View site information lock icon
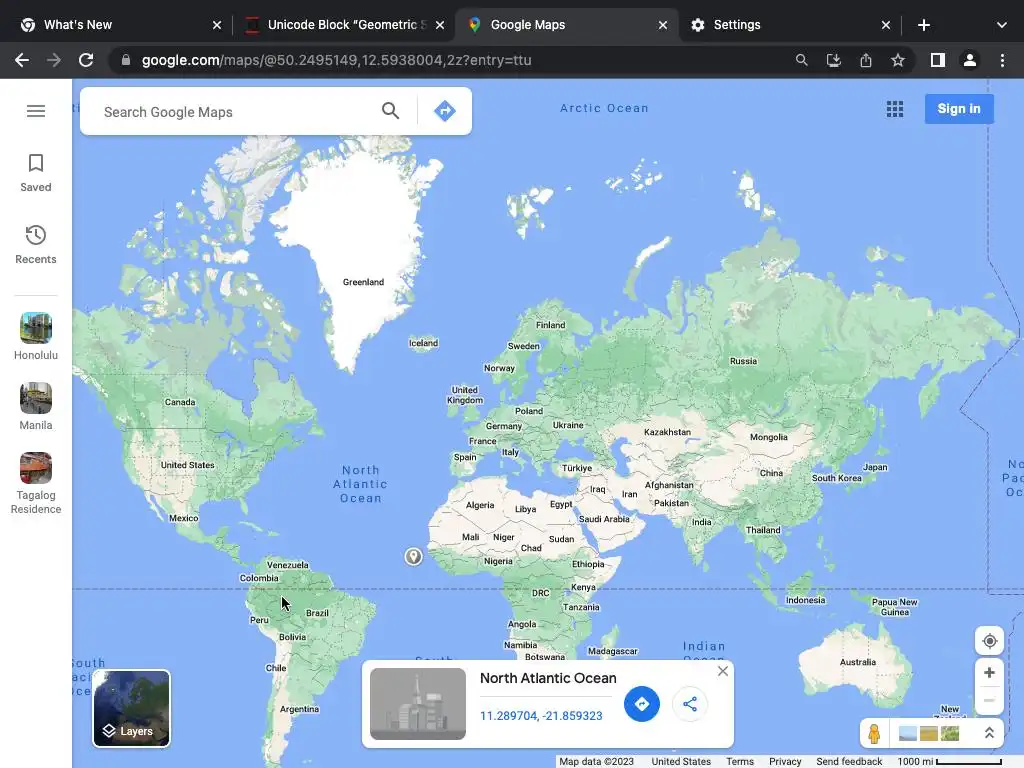The height and width of the screenshot is (768, 1024). coord(126,60)
